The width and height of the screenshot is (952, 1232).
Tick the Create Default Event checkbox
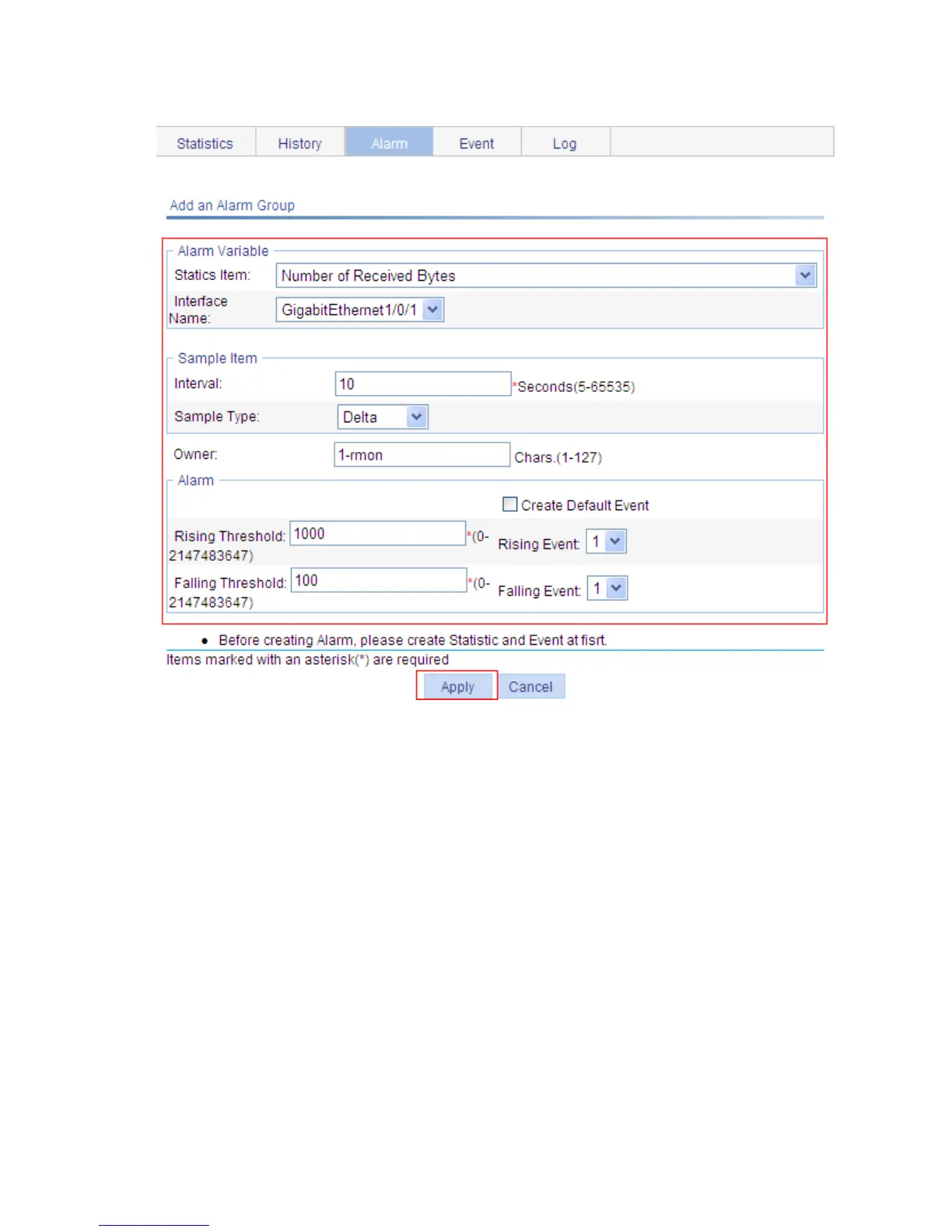tap(510, 504)
